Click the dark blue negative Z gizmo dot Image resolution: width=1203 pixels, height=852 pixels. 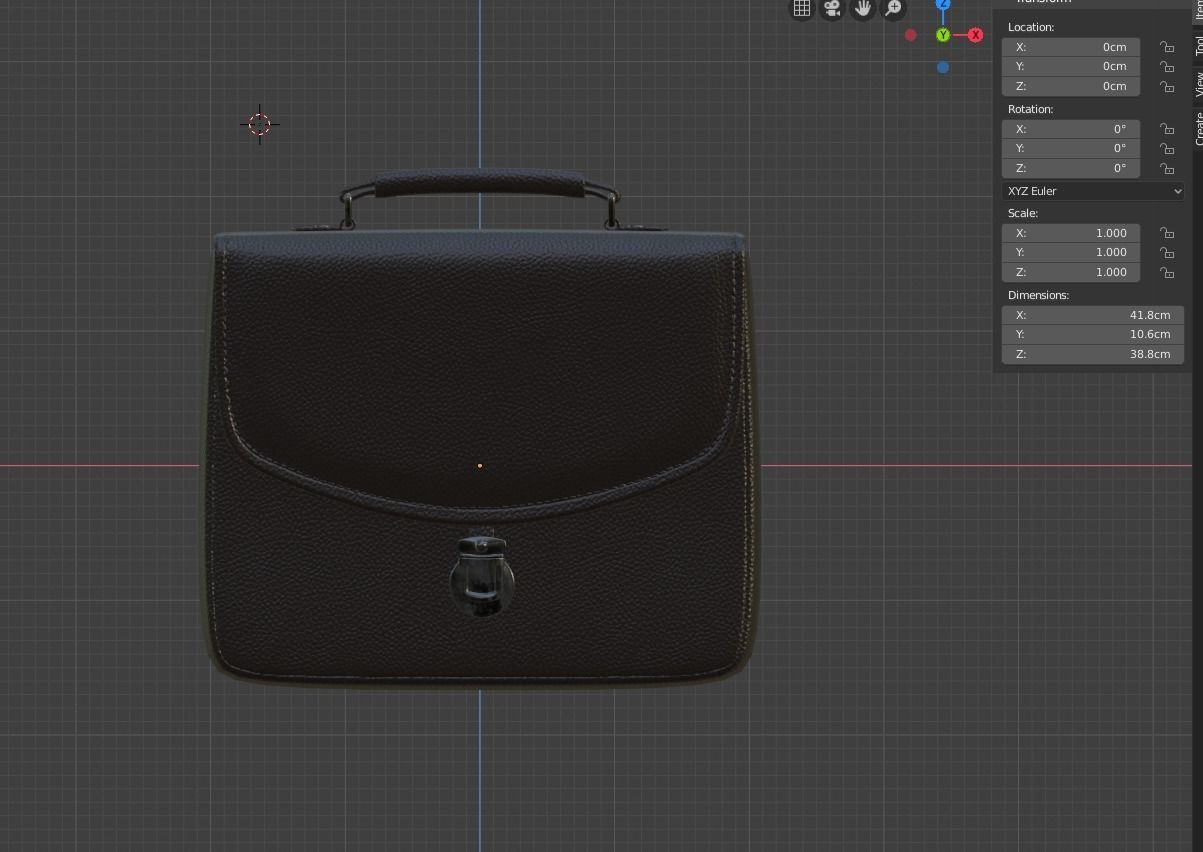coord(943,68)
